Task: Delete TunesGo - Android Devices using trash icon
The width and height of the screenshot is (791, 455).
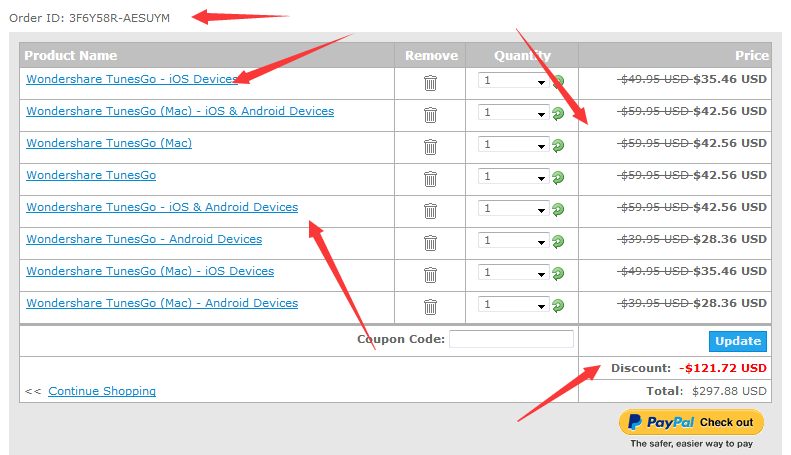Action: click(430, 243)
